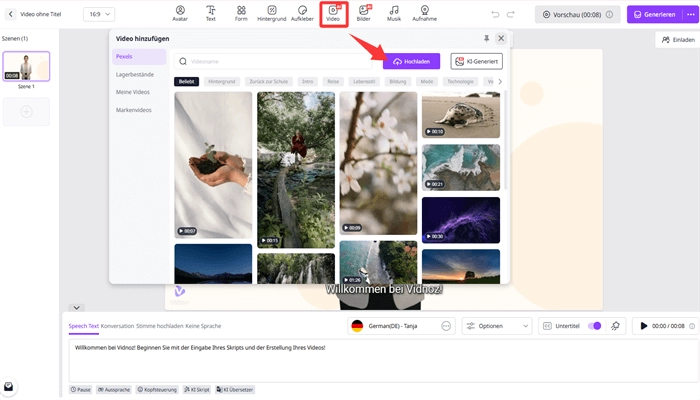This screenshot has width=700, height=400.
Task: Close the Video hinzufügen panel
Action: click(501, 38)
